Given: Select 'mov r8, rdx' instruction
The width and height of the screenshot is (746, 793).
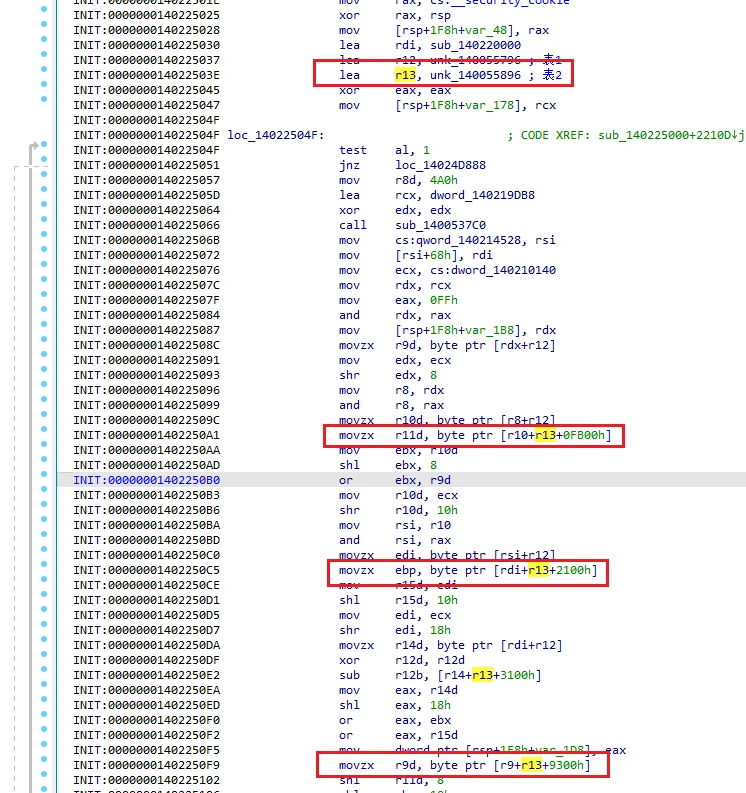Looking at the screenshot, I should (x=391, y=390).
